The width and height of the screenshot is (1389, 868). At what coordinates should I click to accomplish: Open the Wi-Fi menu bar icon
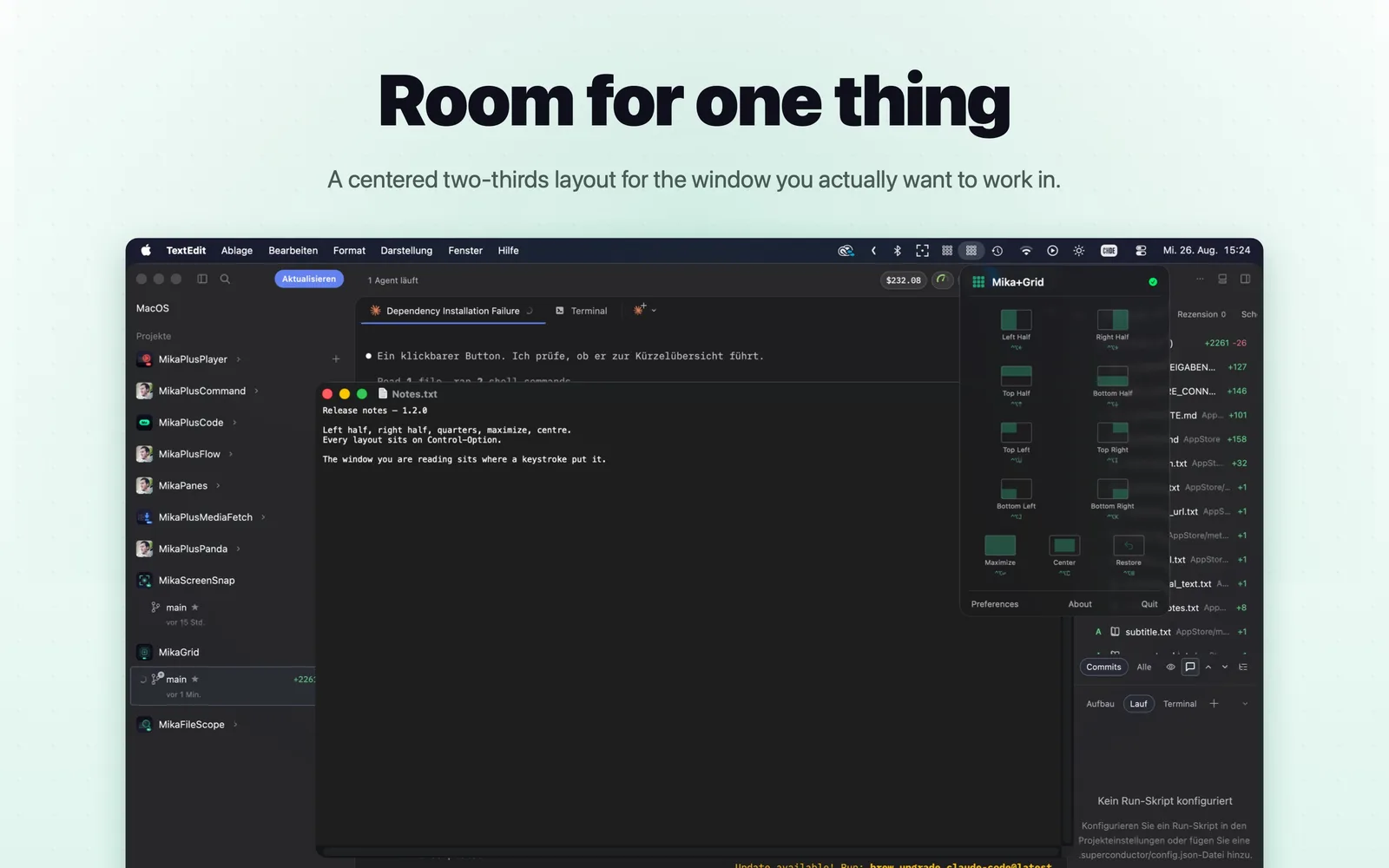pos(1025,251)
